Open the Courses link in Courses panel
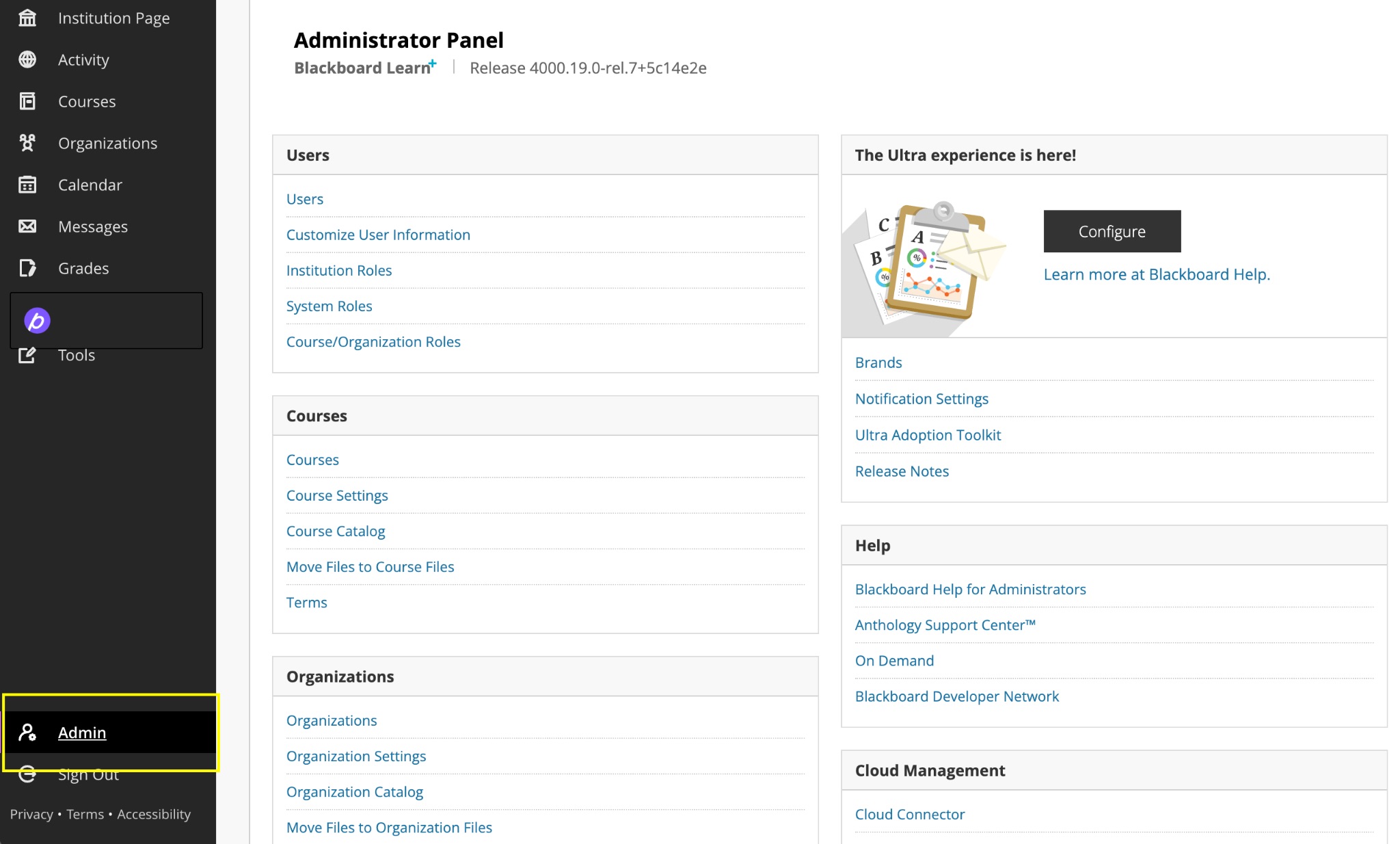Image resolution: width=1400 pixels, height=844 pixels. point(312,460)
